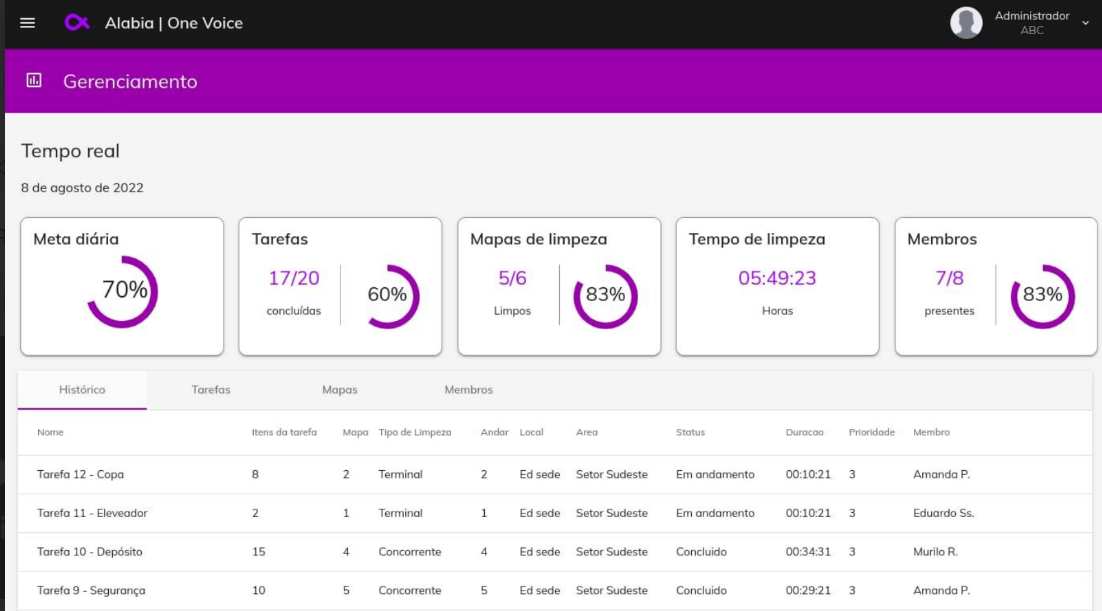Click the administrator avatar picture

click(965, 23)
